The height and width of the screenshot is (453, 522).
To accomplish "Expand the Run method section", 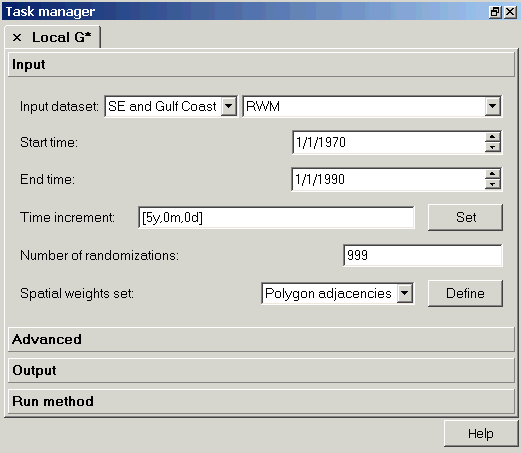I will coord(261,401).
